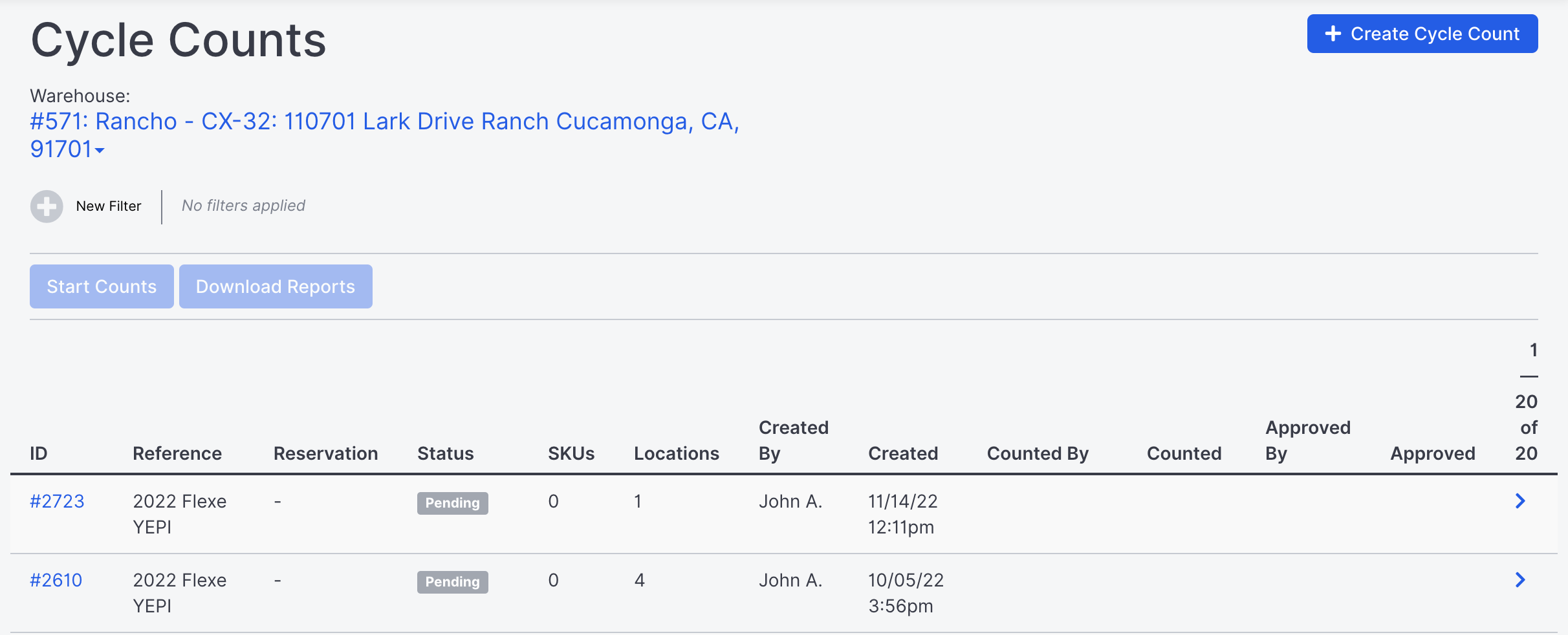
Task: Click the Pending badge for #2723
Action: point(453,503)
